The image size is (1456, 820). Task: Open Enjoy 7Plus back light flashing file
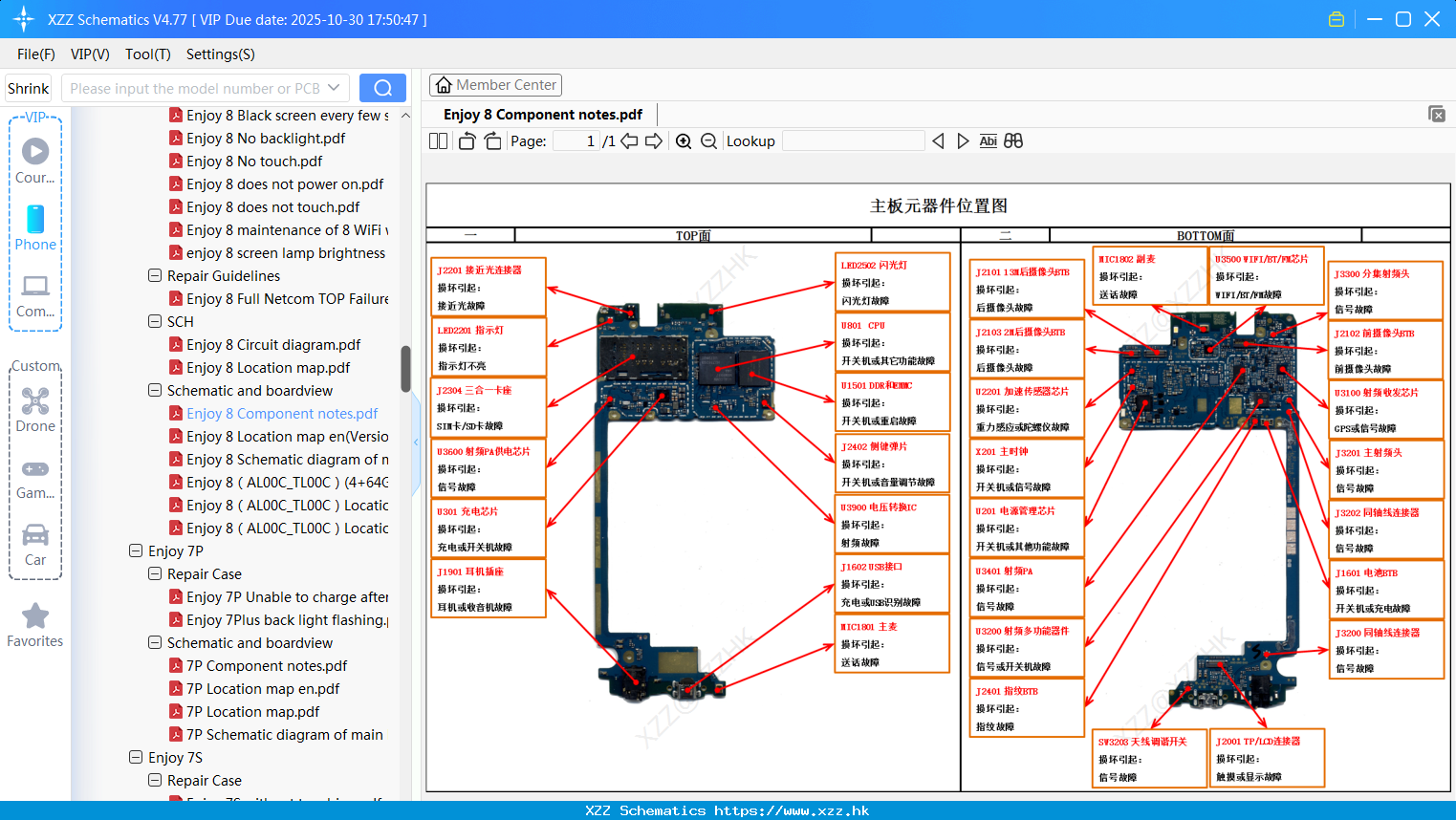click(x=279, y=619)
